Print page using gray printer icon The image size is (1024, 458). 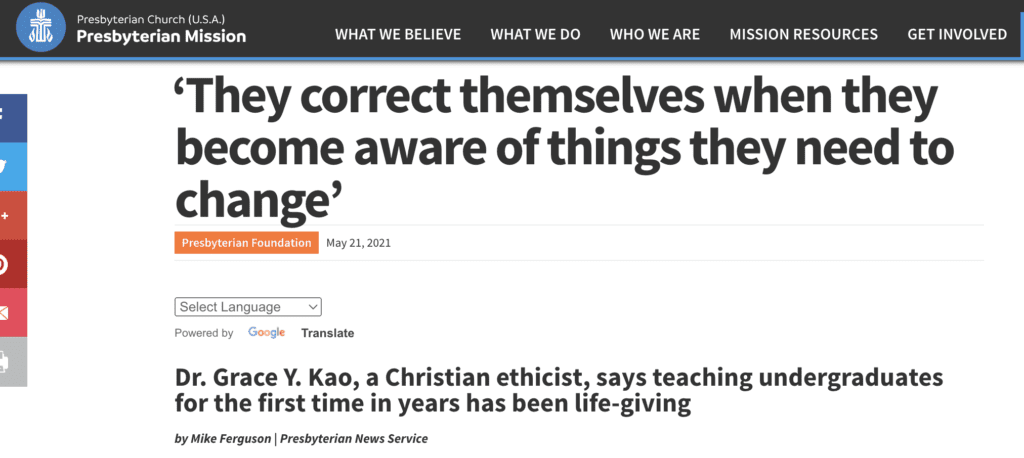[x=12, y=361]
